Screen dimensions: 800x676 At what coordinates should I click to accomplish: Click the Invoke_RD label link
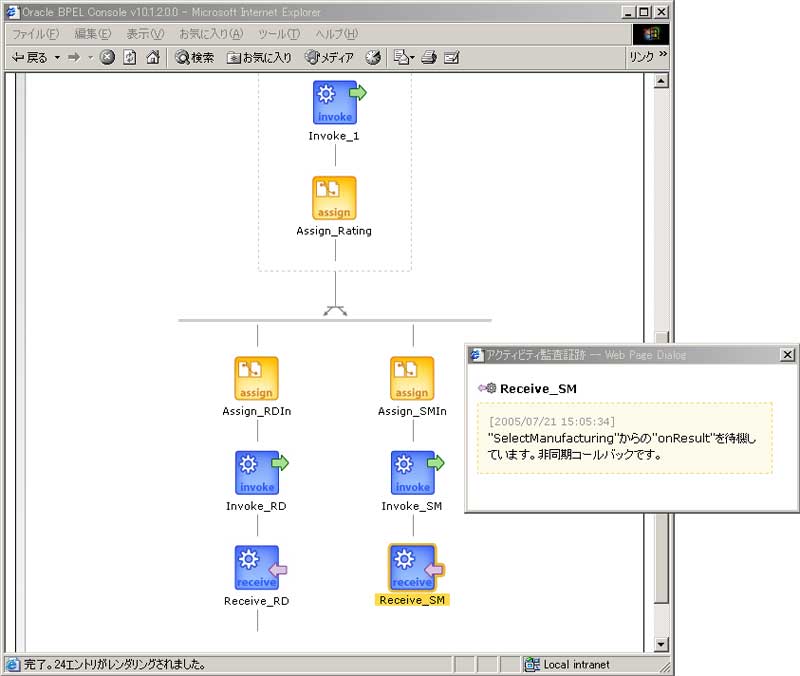click(x=256, y=506)
